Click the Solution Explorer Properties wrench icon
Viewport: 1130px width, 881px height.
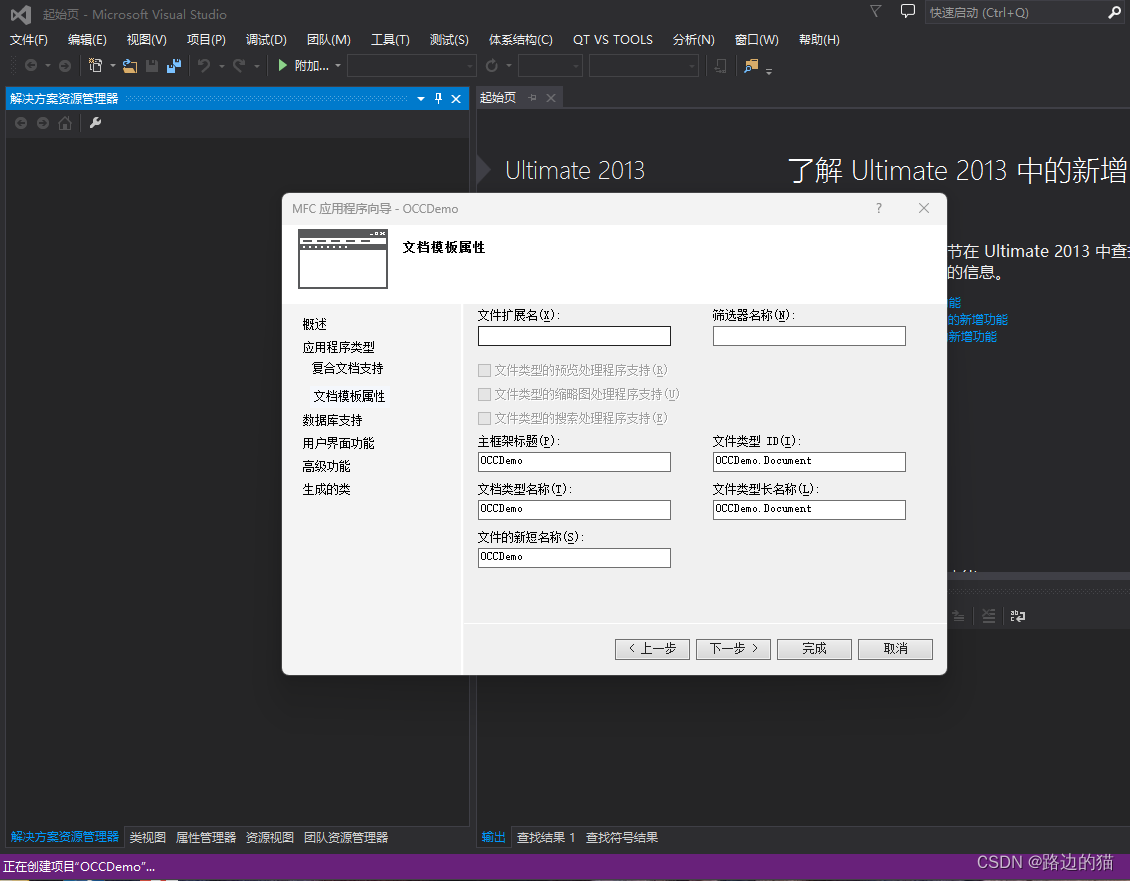click(95, 123)
